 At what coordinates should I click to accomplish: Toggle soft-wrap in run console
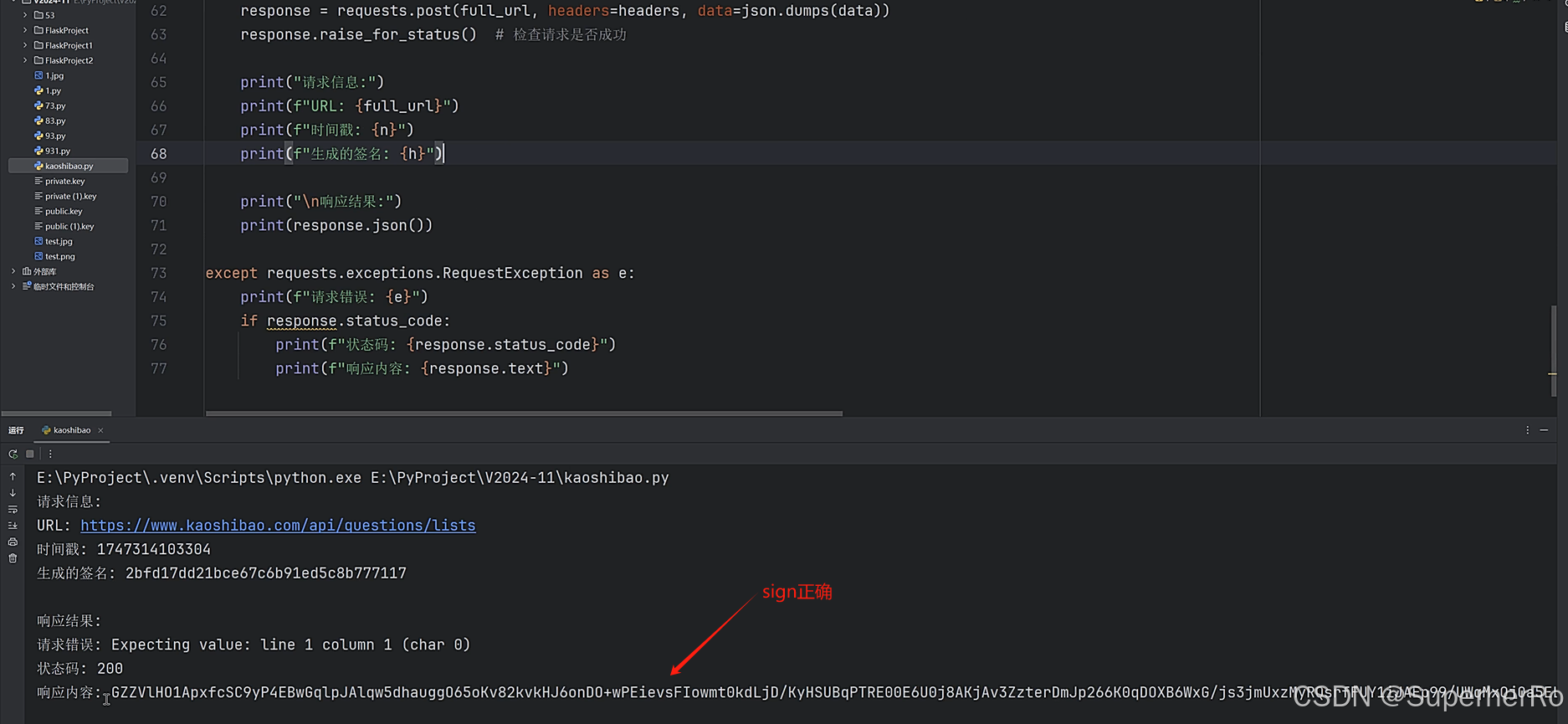click(13, 509)
